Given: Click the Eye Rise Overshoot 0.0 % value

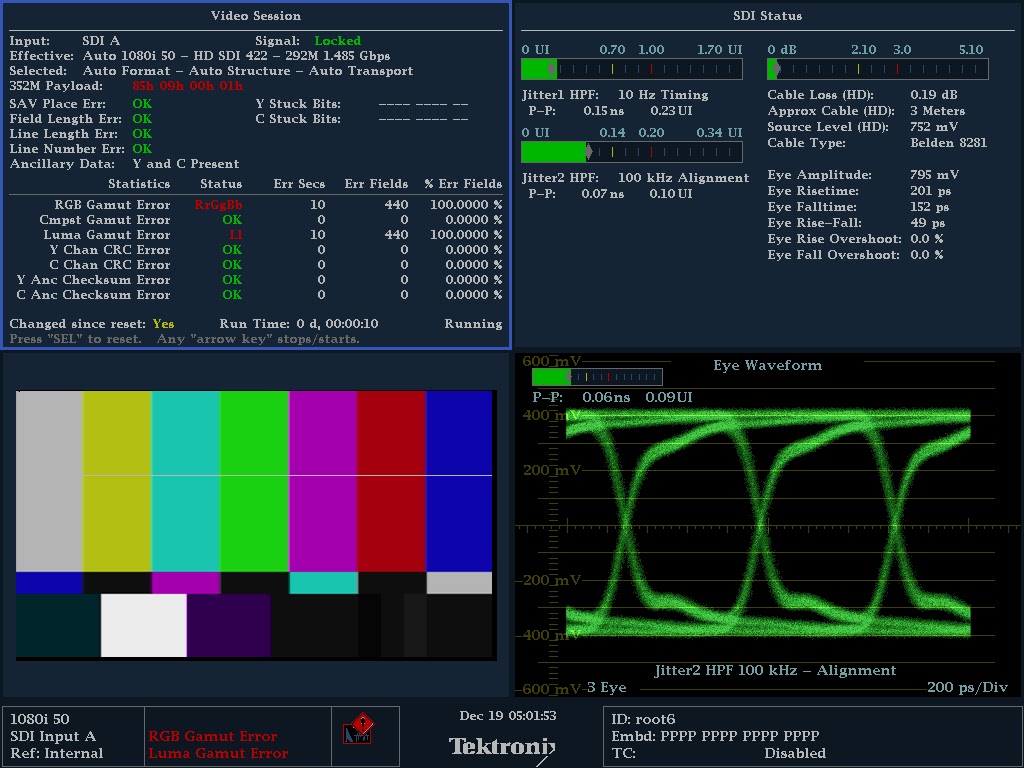Looking at the screenshot, I should point(927,238).
